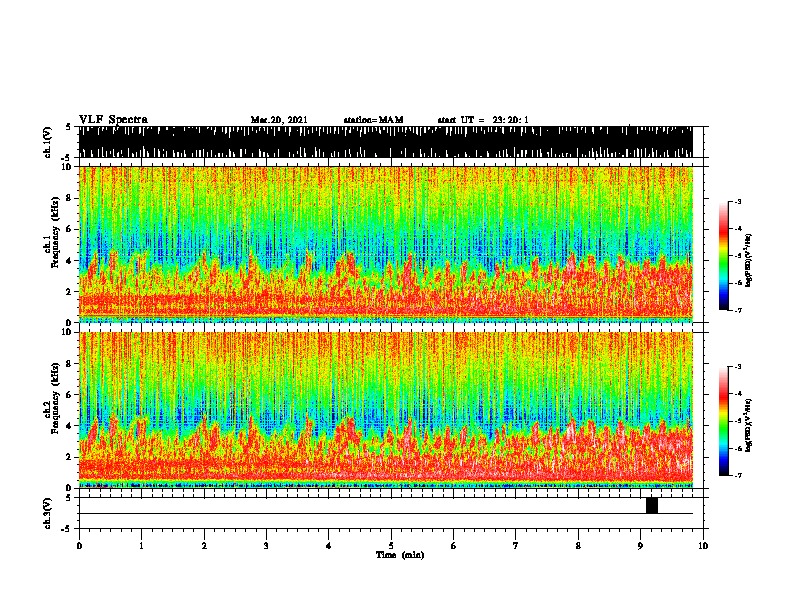Click the 6 kHz tick label of ch.2 spectrogram
792x612 pixels.
[69, 395]
